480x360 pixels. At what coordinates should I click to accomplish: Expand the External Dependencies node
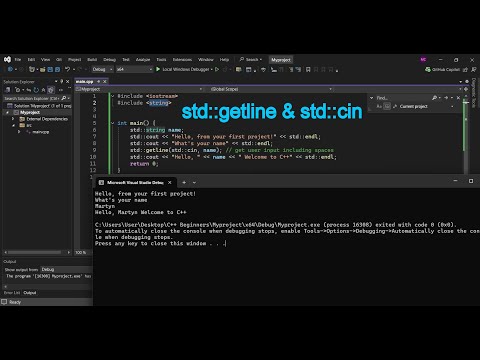click(x=13, y=119)
